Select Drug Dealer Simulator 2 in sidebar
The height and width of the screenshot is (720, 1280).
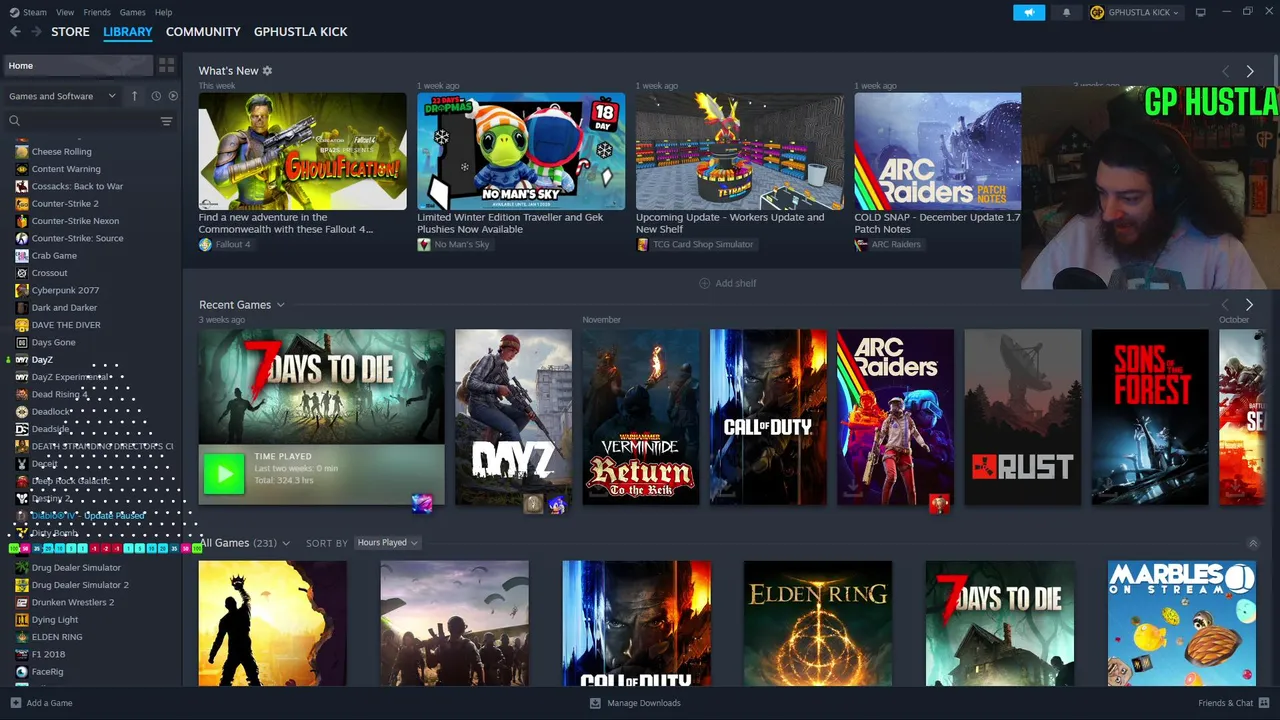point(80,585)
